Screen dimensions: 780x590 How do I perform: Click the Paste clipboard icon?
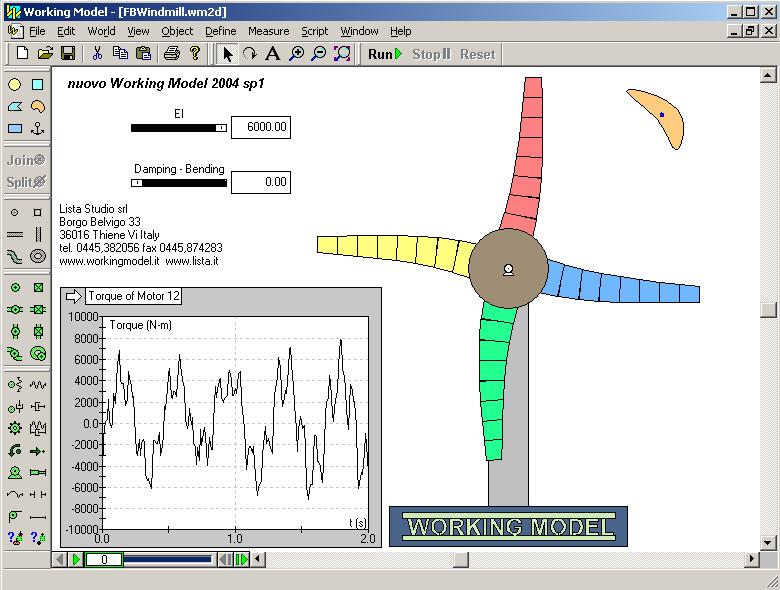click(143, 53)
